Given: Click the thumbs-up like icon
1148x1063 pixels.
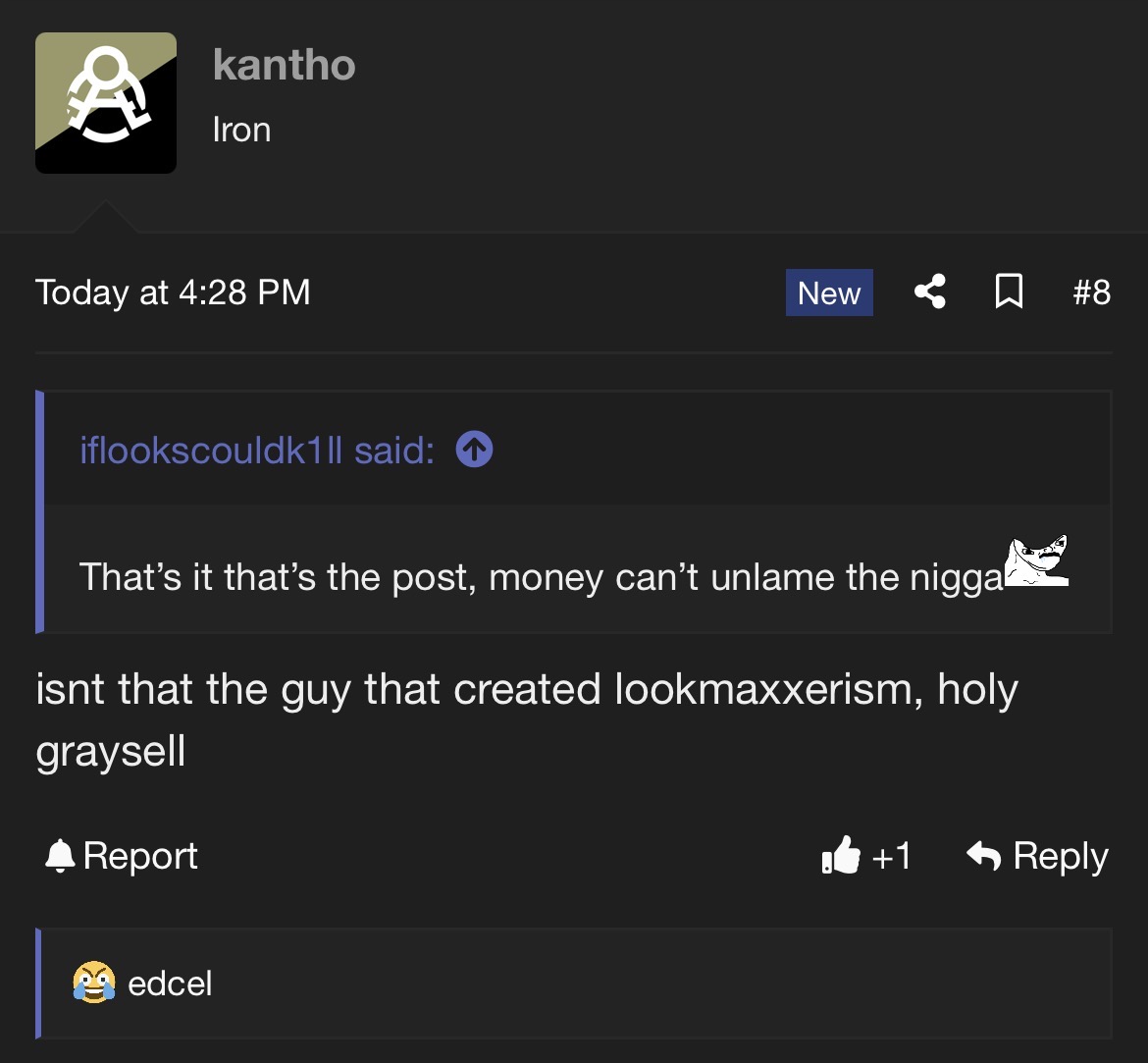Looking at the screenshot, I should tap(841, 856).
